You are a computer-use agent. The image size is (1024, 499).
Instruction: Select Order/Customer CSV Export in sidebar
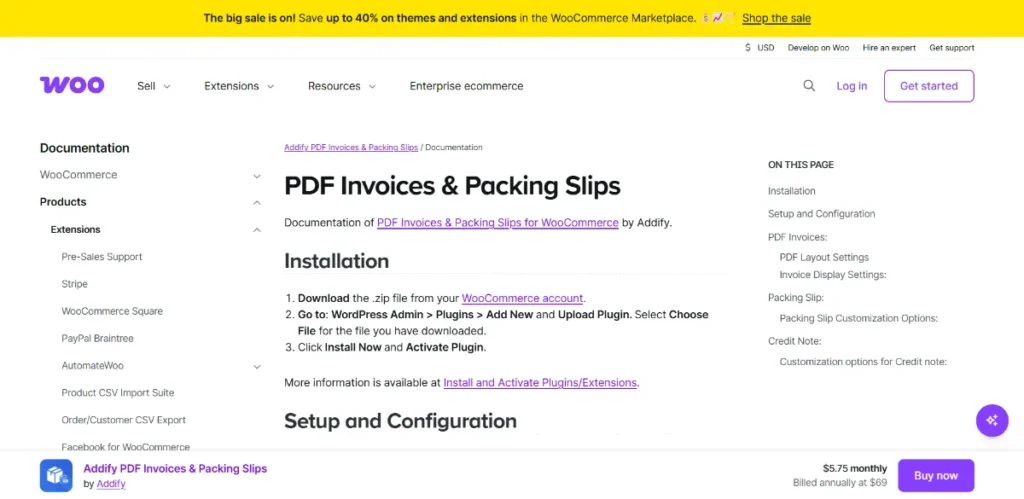click(x=123, y=420)
